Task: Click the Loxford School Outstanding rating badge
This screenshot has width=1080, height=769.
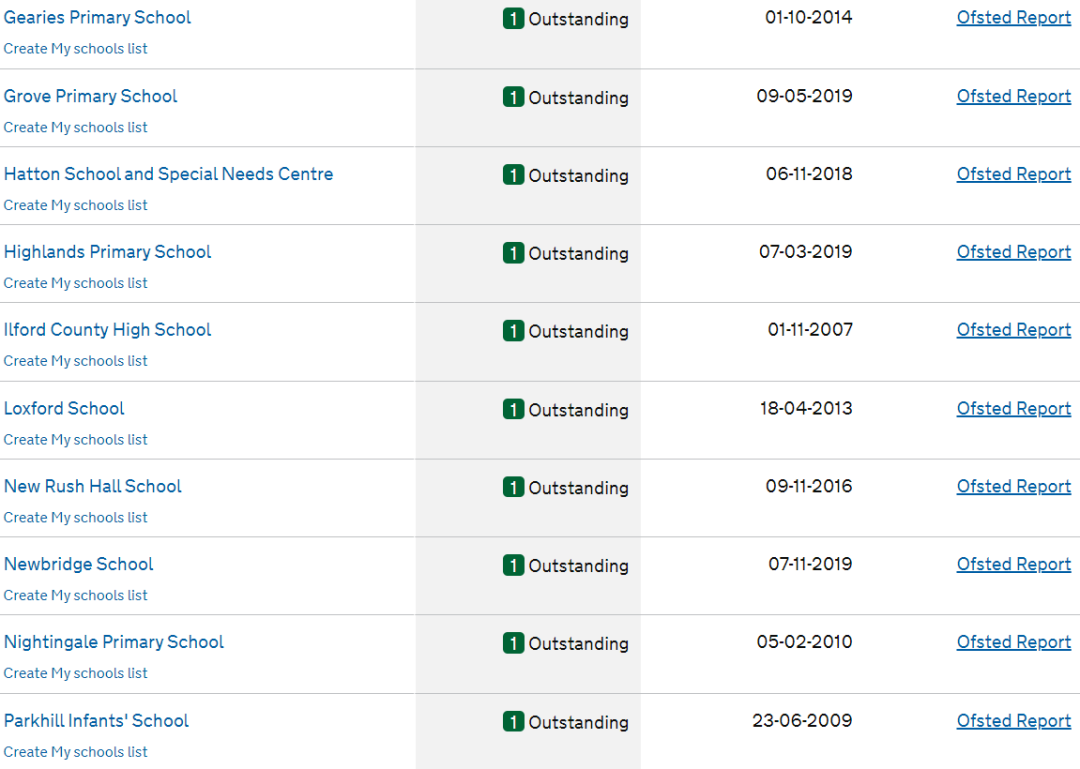Action: [513, 410]
